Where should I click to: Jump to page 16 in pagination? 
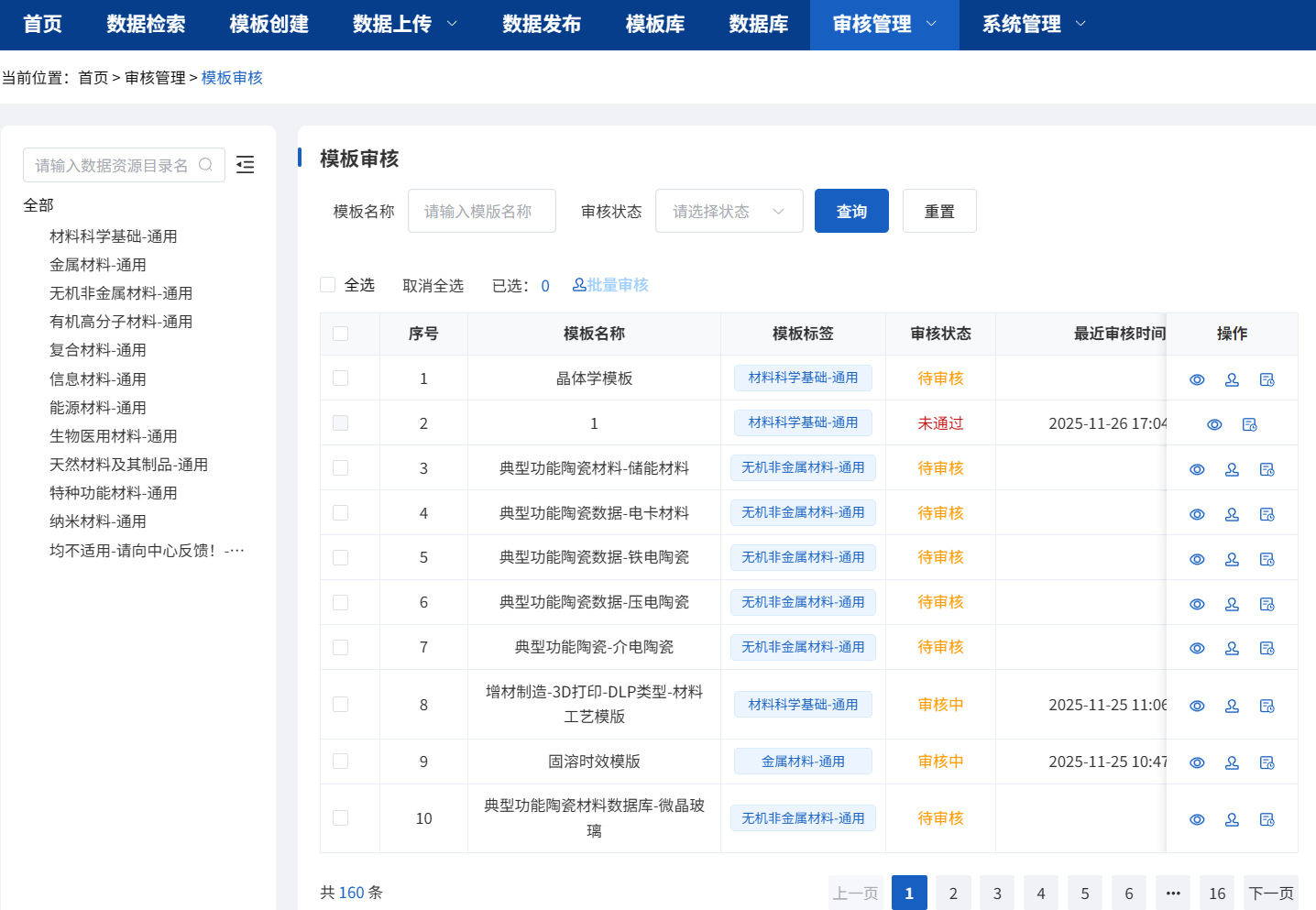pyautogui.click(x=1217, y=893)
